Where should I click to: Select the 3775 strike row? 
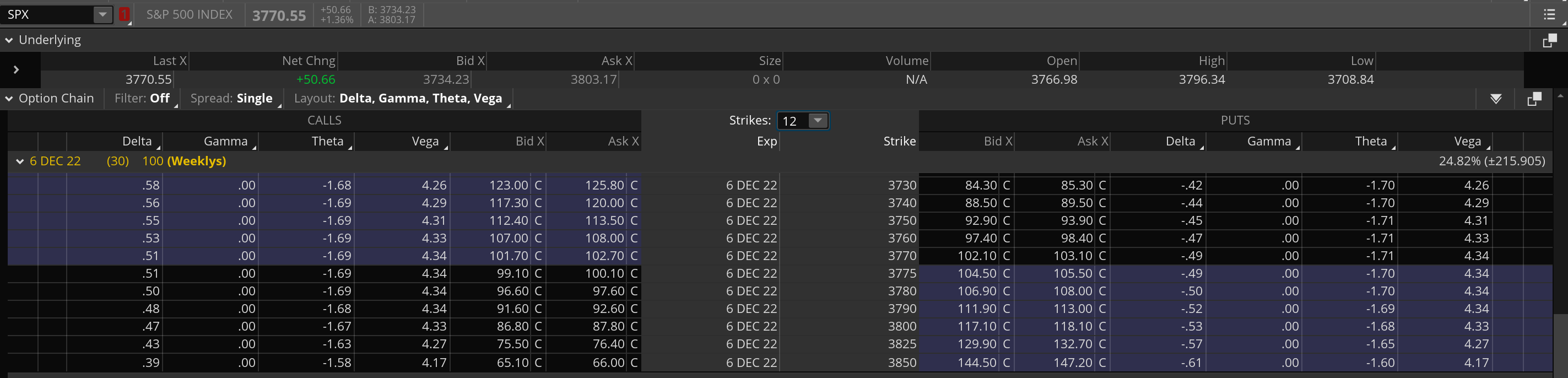(901, 273)
